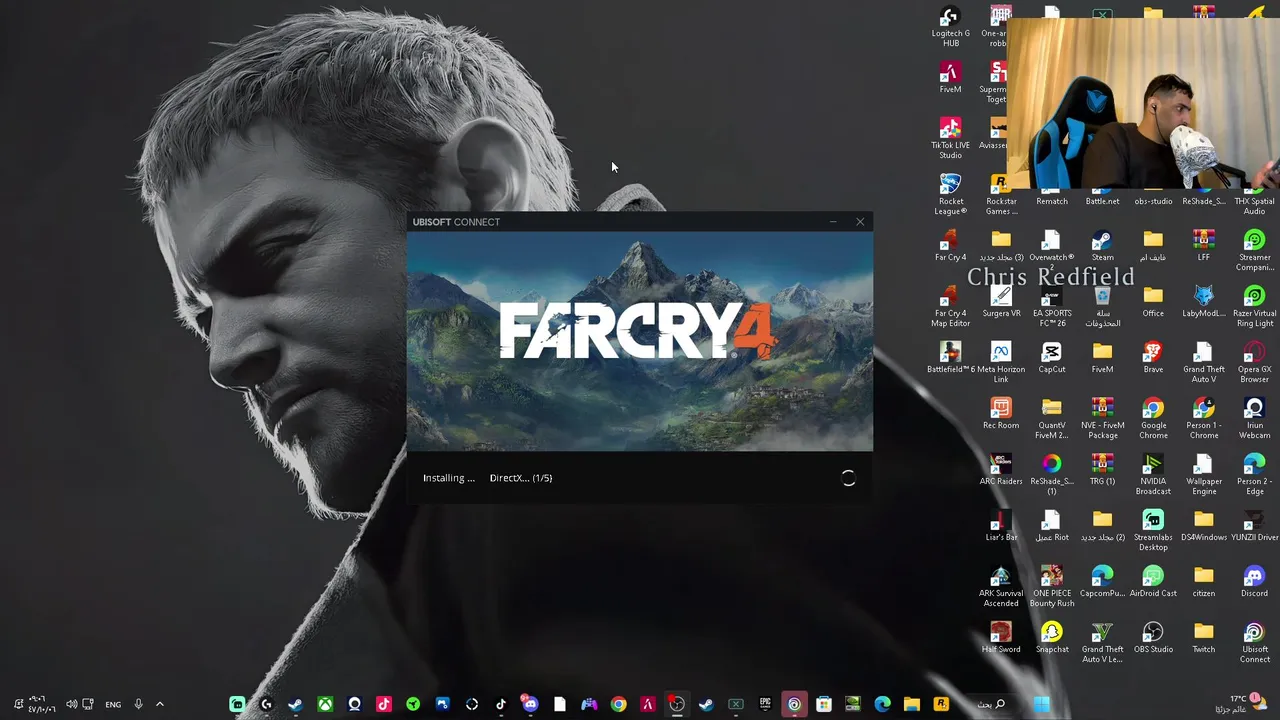This screenshot has width=1280, height=720.
Task: Expand the hidden system tray icons chevron
Action: coord(160,704)
